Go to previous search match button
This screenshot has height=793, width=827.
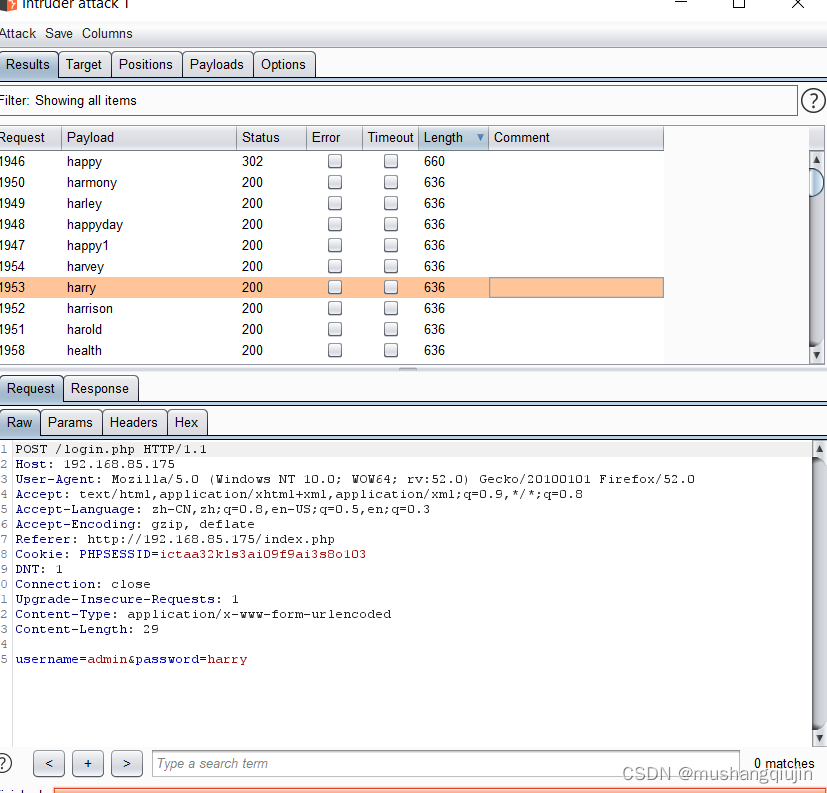(x=49, y=763)
